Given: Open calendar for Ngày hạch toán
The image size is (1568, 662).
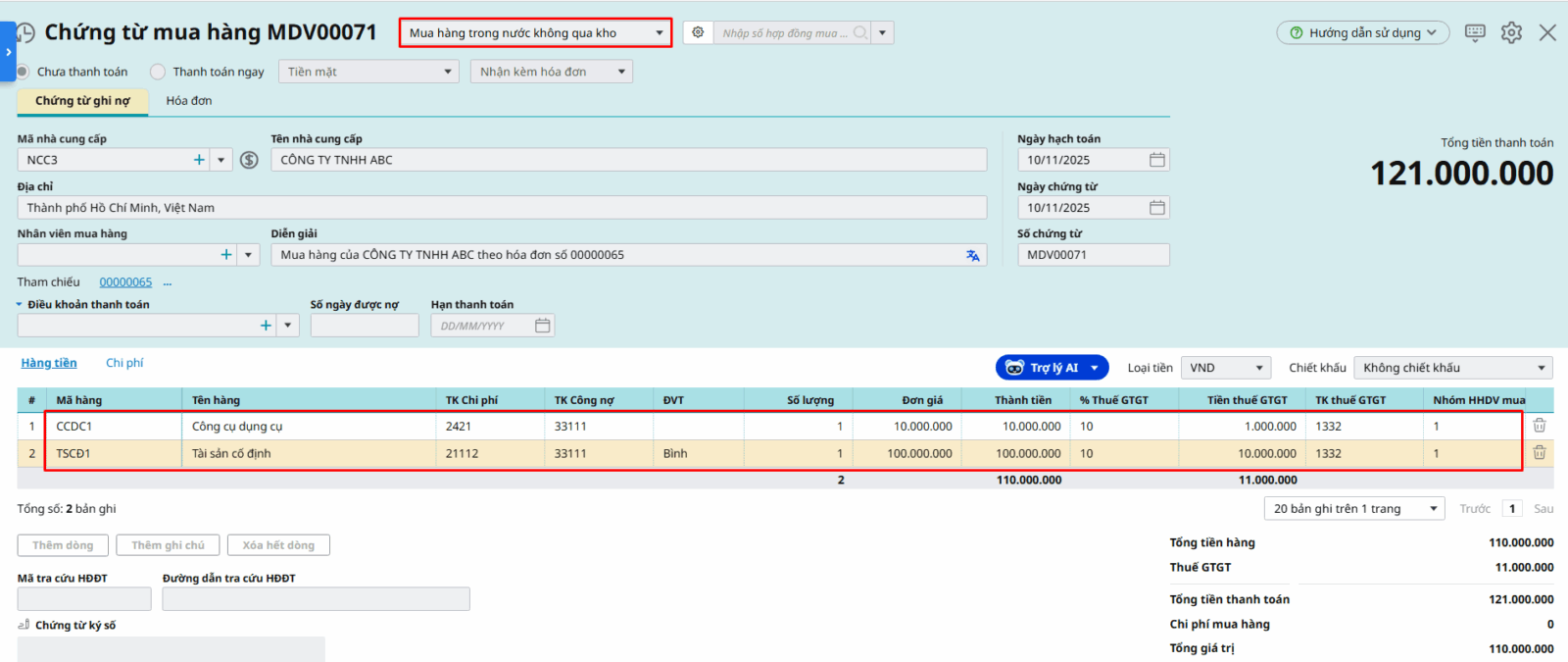Looking at the screenshot, I should (1156, 160).
